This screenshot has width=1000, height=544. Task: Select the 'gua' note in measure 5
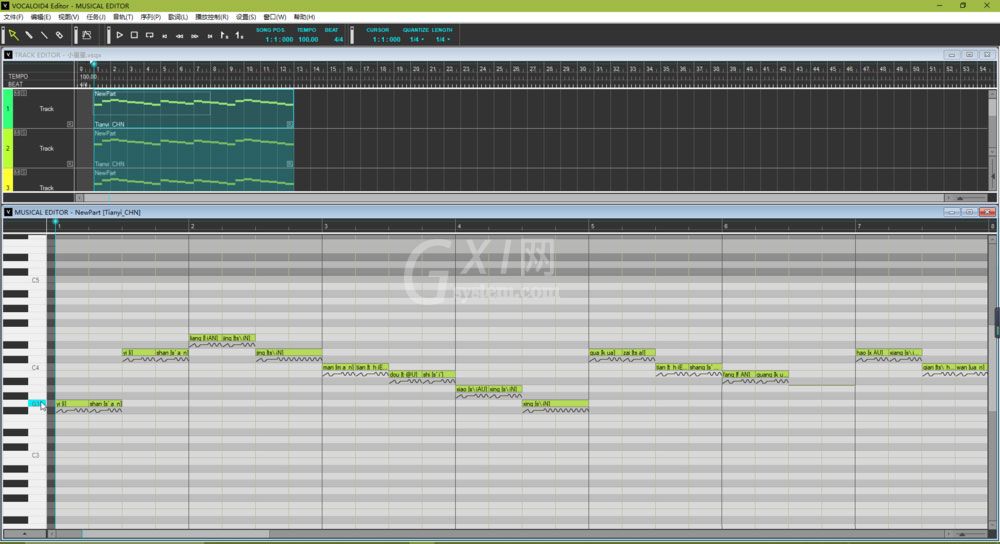tap(605, 353)
